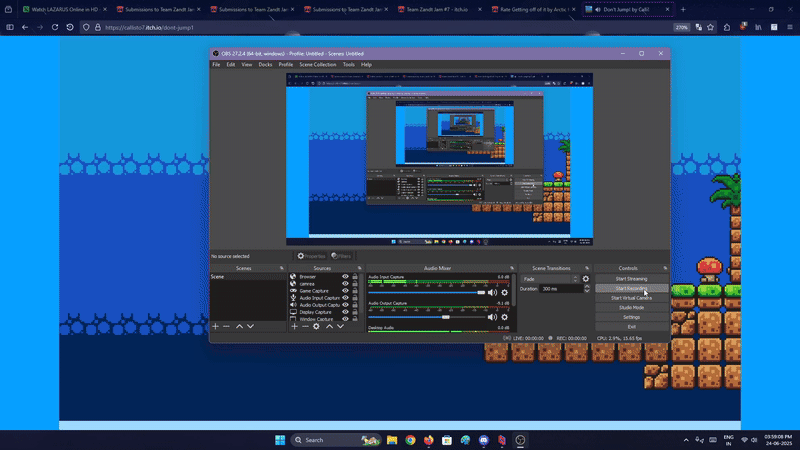Screen dimensions: 800x450
Task: Hide the Game Capture source
Action: pyautogui.click(x=346, y=291)
